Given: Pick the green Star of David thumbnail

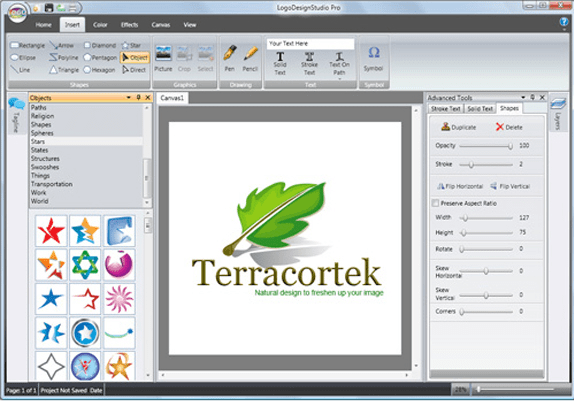Looking at the screenshot, I should point(85,264).
